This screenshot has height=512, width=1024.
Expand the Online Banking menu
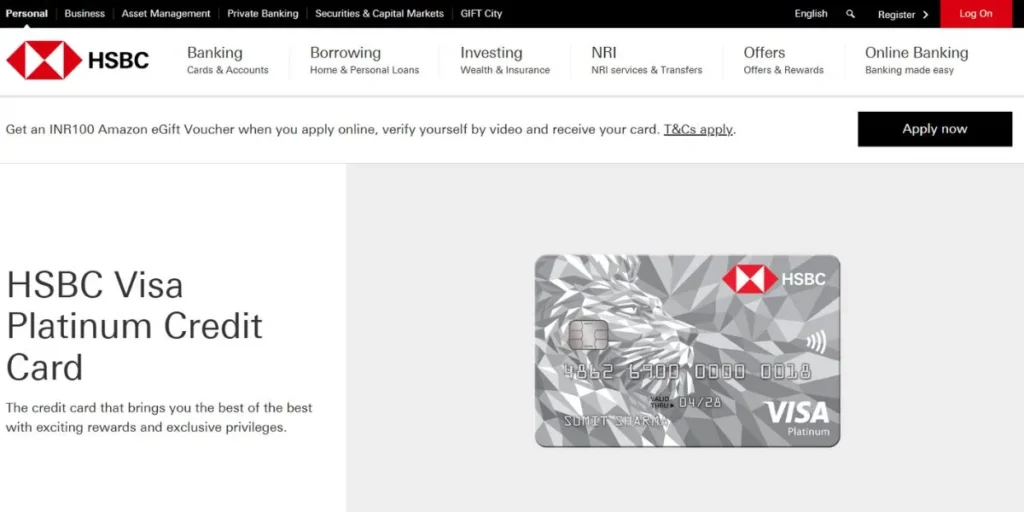click(916, 60)
